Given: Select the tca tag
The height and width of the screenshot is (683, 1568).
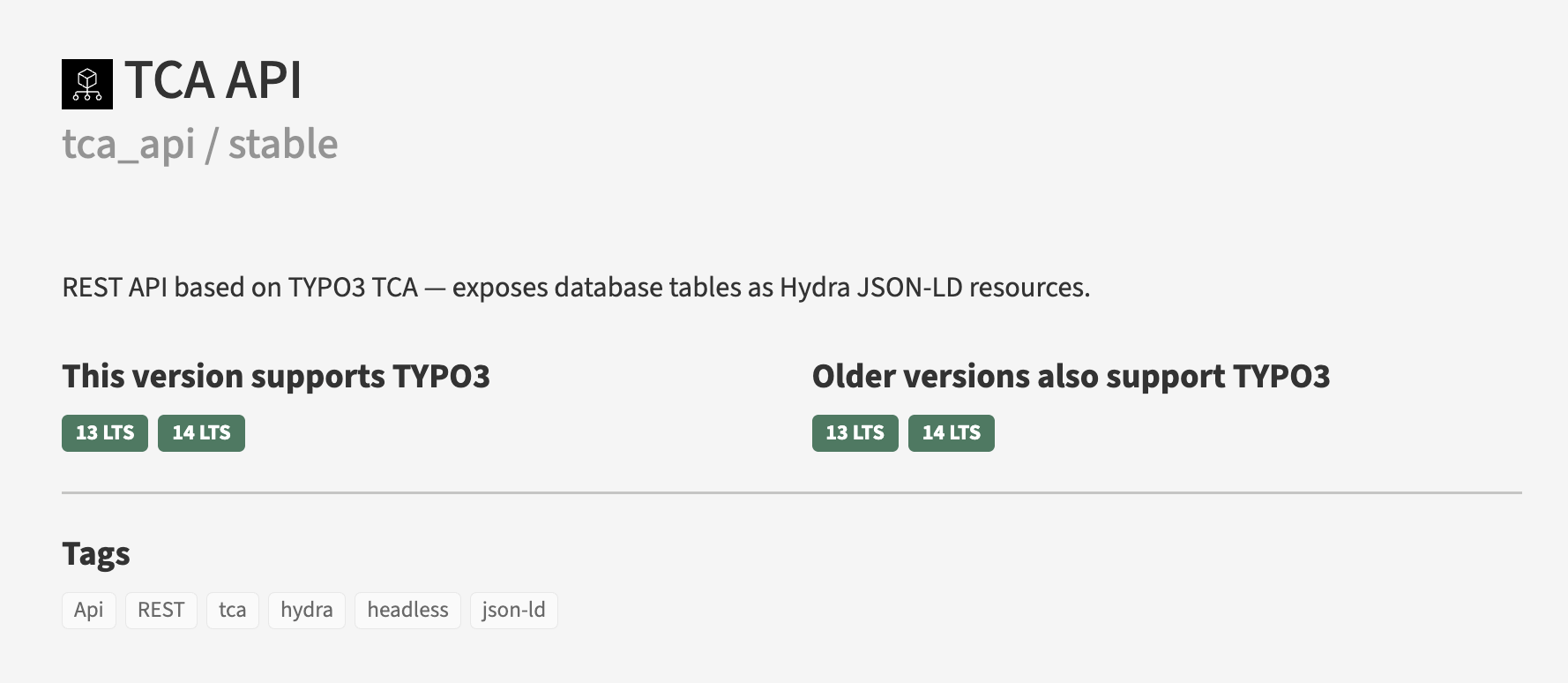Looking at the screenshot, I should (233, 610).
